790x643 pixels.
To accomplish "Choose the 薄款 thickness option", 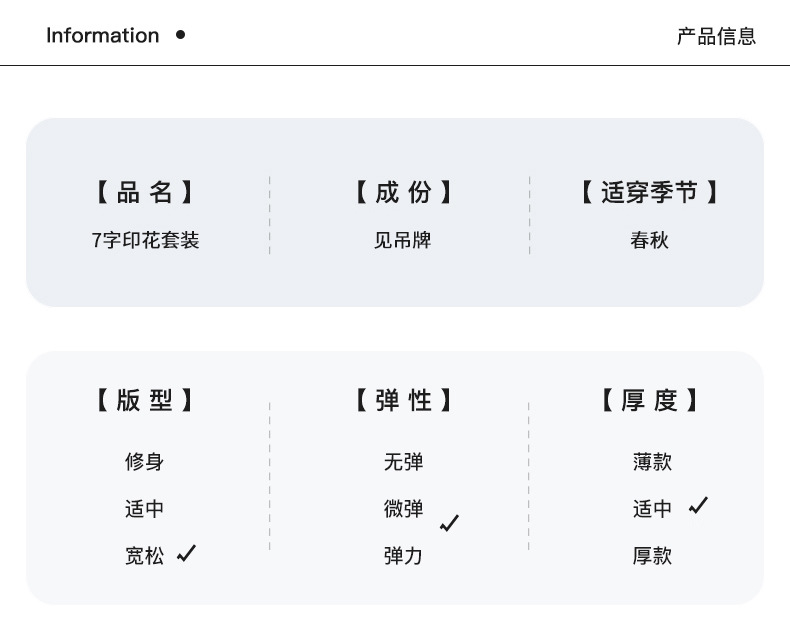I will click(652, 462).
